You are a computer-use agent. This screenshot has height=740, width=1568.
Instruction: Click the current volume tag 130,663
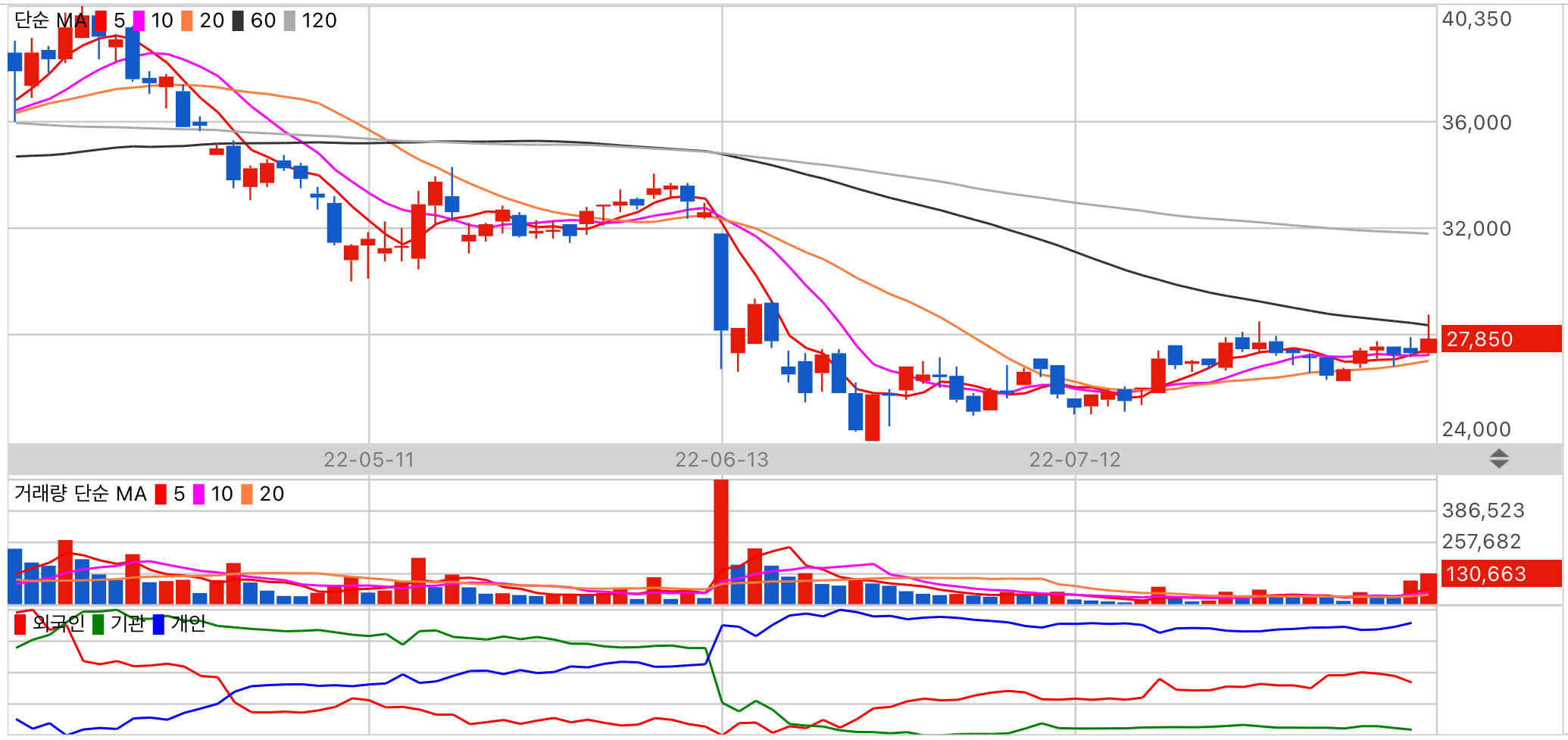[1501, 573]
